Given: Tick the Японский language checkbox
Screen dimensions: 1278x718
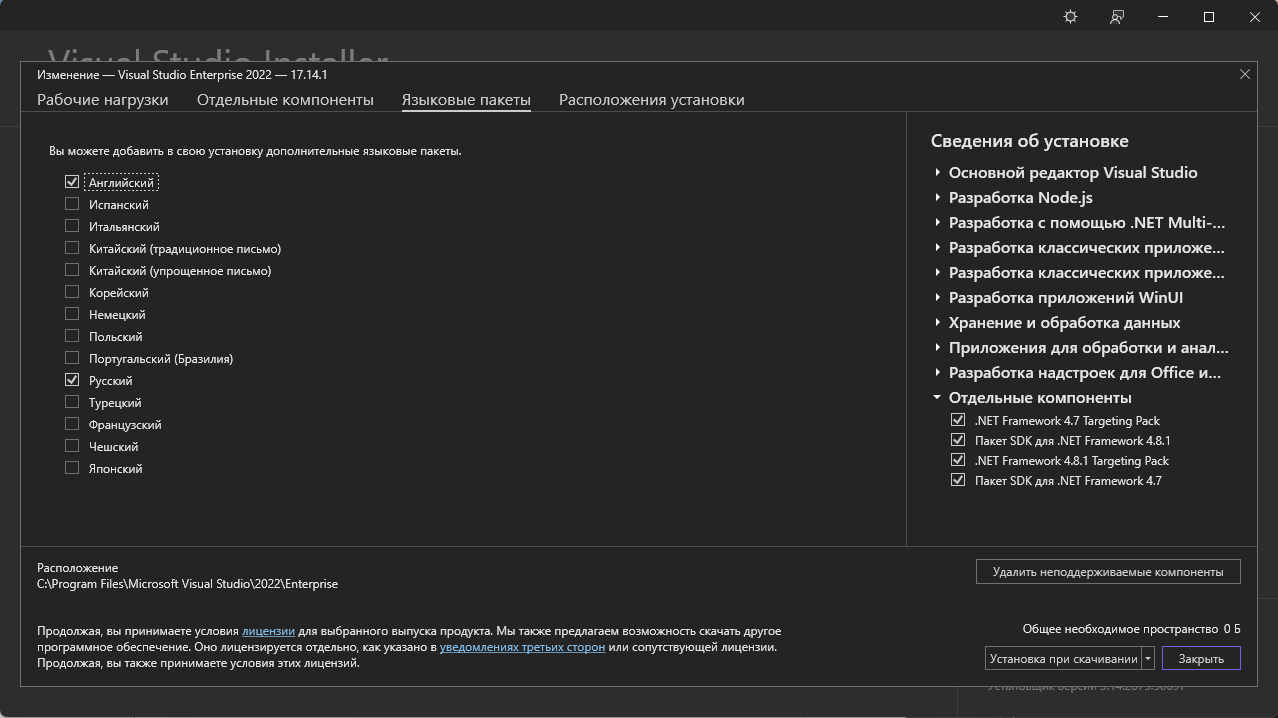Looking at the screenshot, I should [x=72, y=468].
